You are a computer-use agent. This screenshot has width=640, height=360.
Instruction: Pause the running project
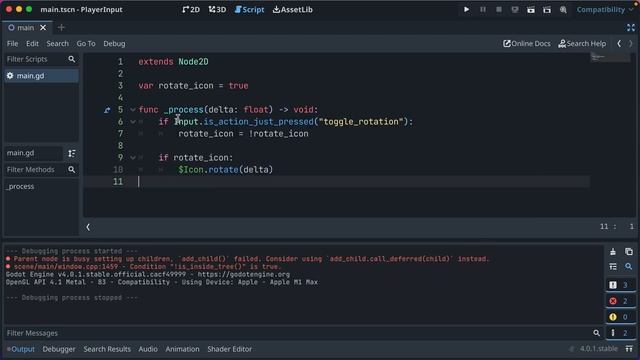coord(483,9)
